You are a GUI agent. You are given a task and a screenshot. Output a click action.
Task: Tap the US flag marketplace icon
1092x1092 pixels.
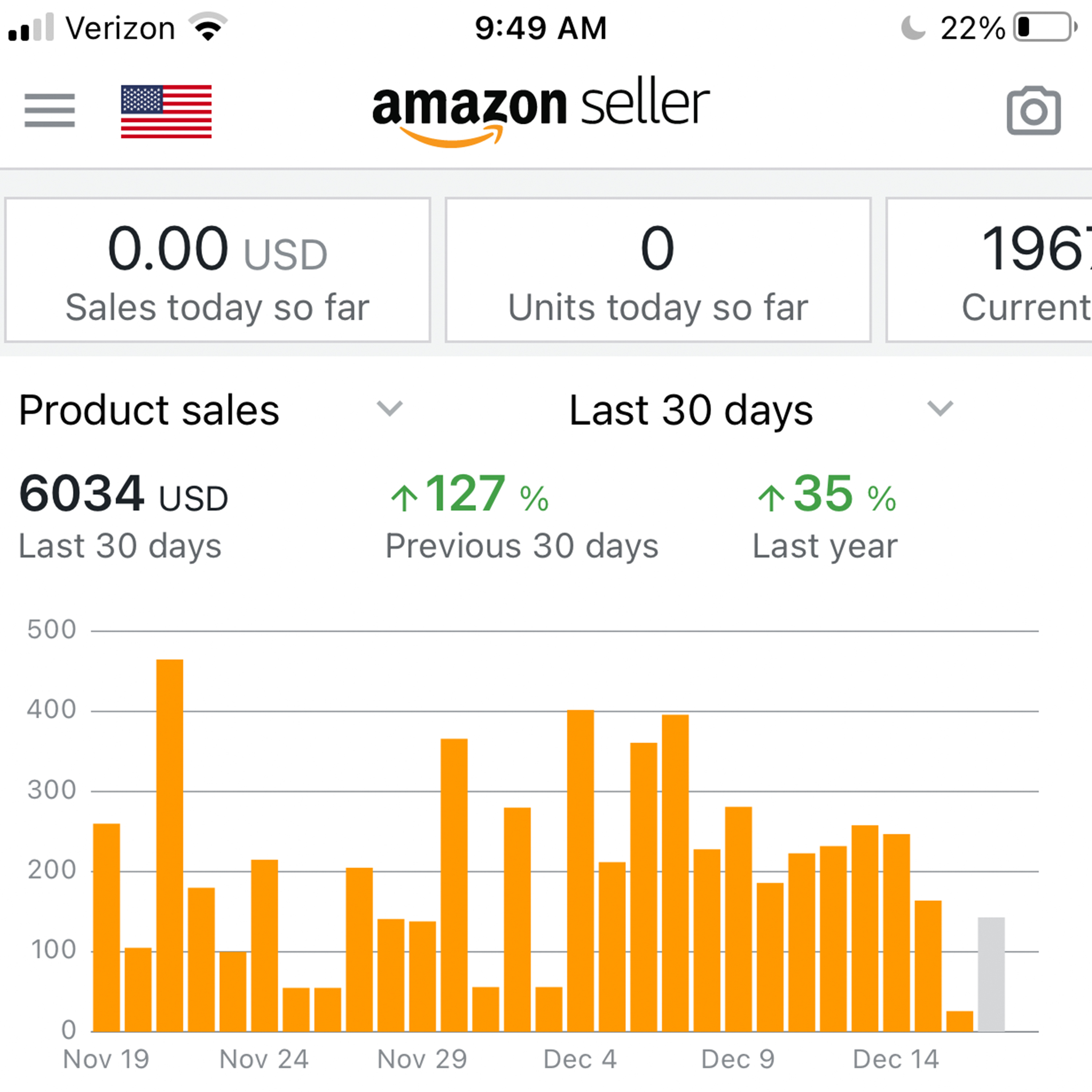click(166, 111)
